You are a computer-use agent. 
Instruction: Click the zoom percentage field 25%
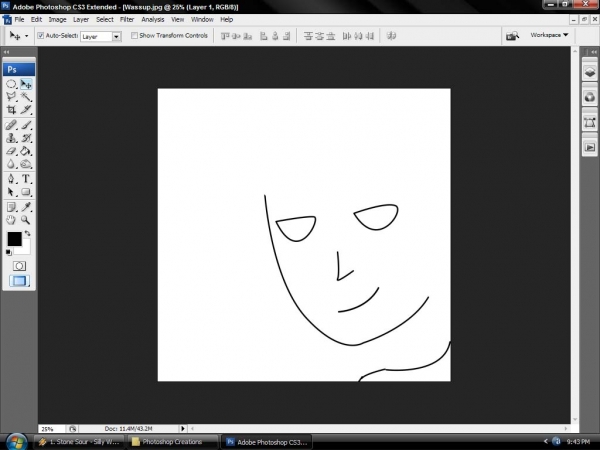(x=52, y=429)
